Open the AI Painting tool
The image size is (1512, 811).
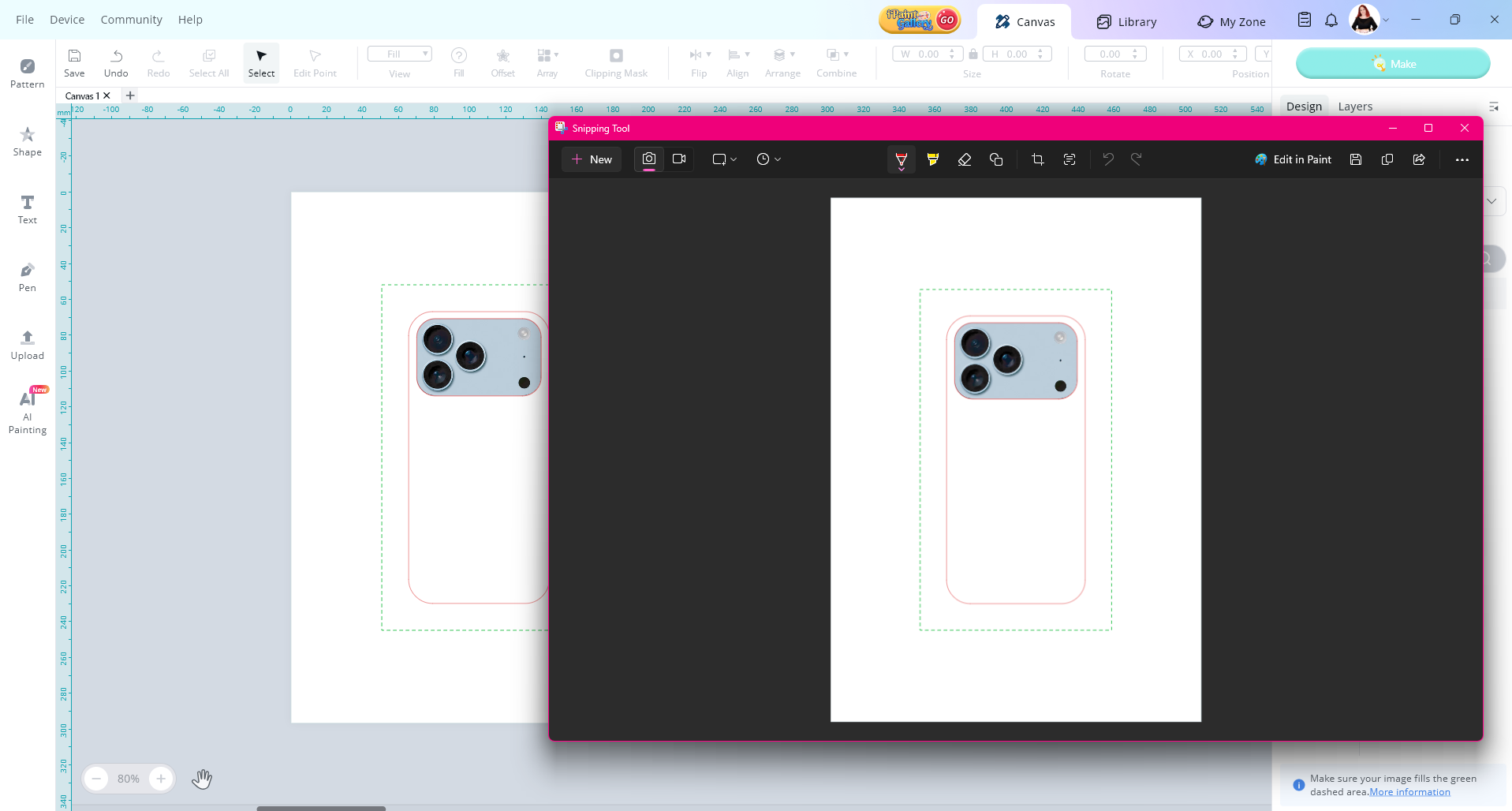[28, 412]
